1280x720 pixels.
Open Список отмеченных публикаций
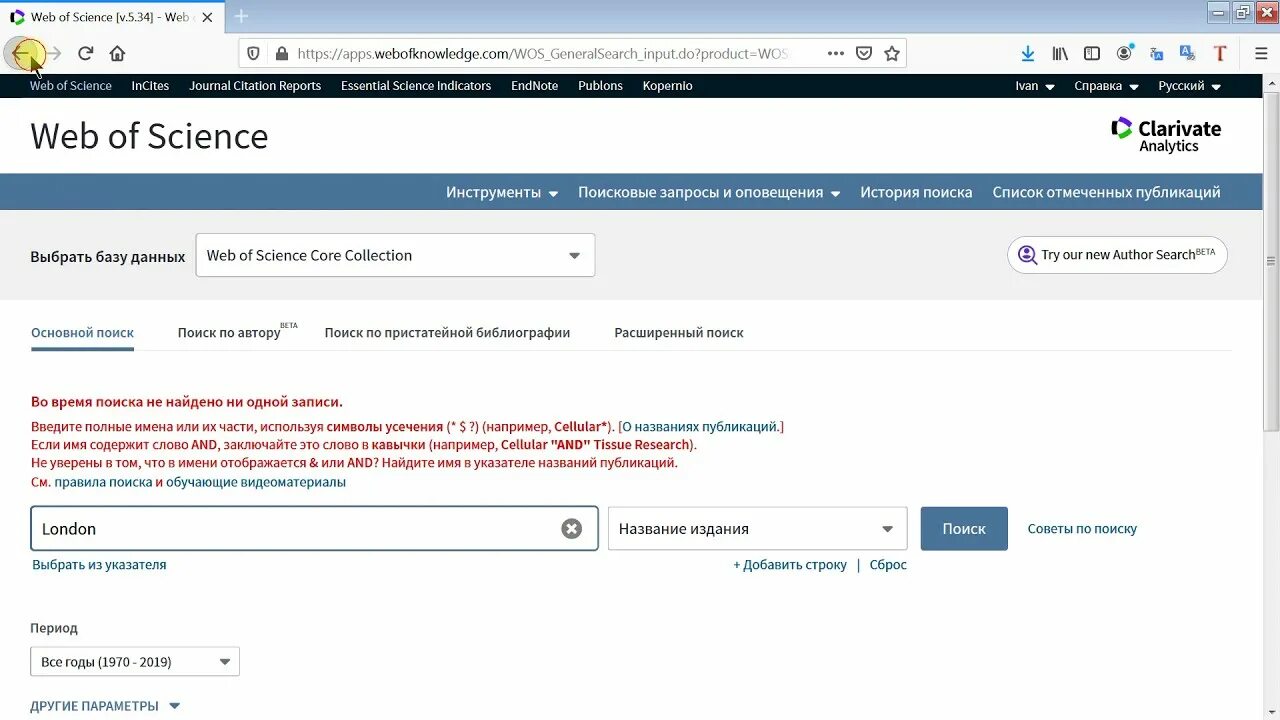pos(1106,192)
